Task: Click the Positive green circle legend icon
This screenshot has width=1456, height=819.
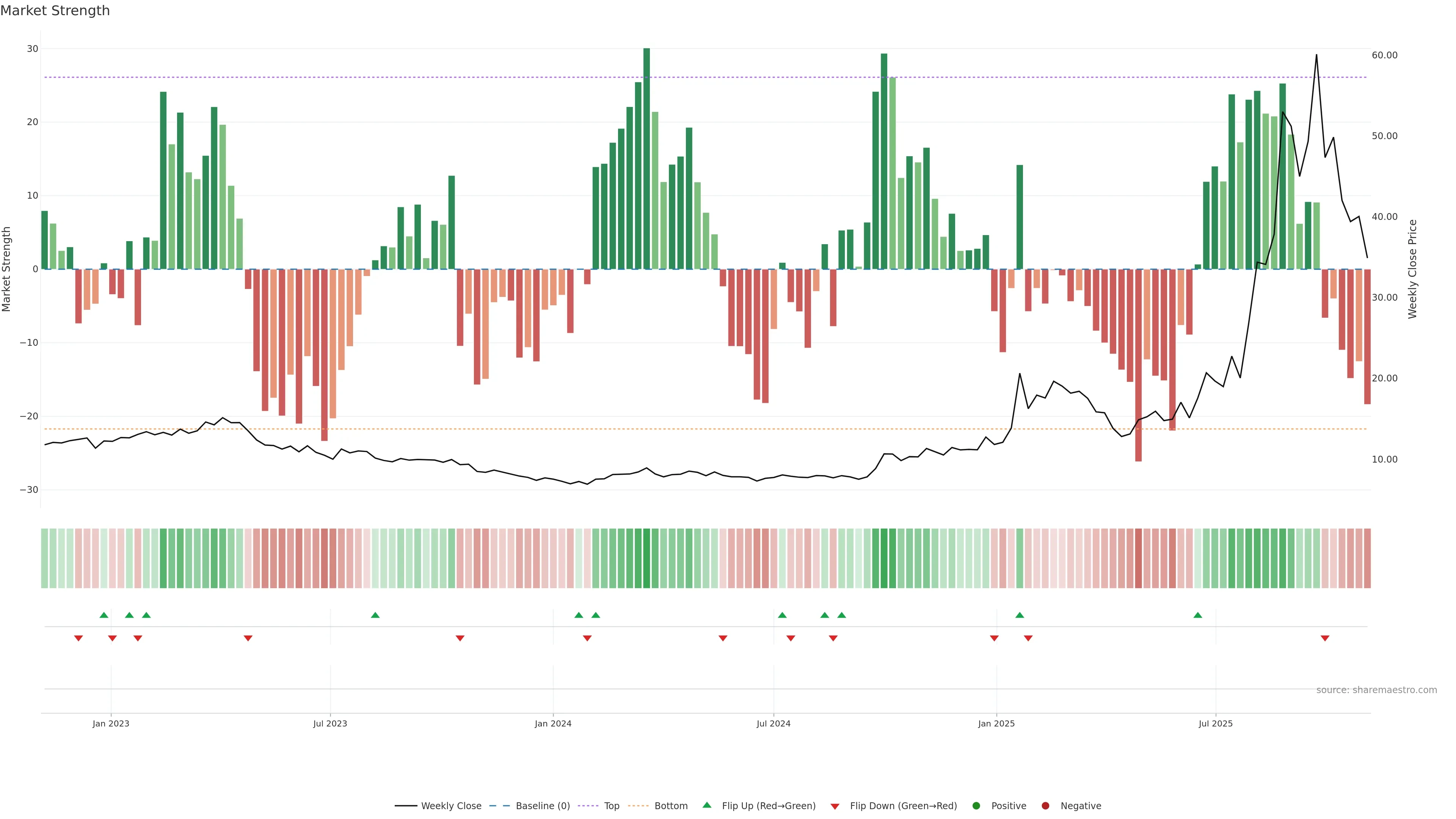Action: pos(976,806)
